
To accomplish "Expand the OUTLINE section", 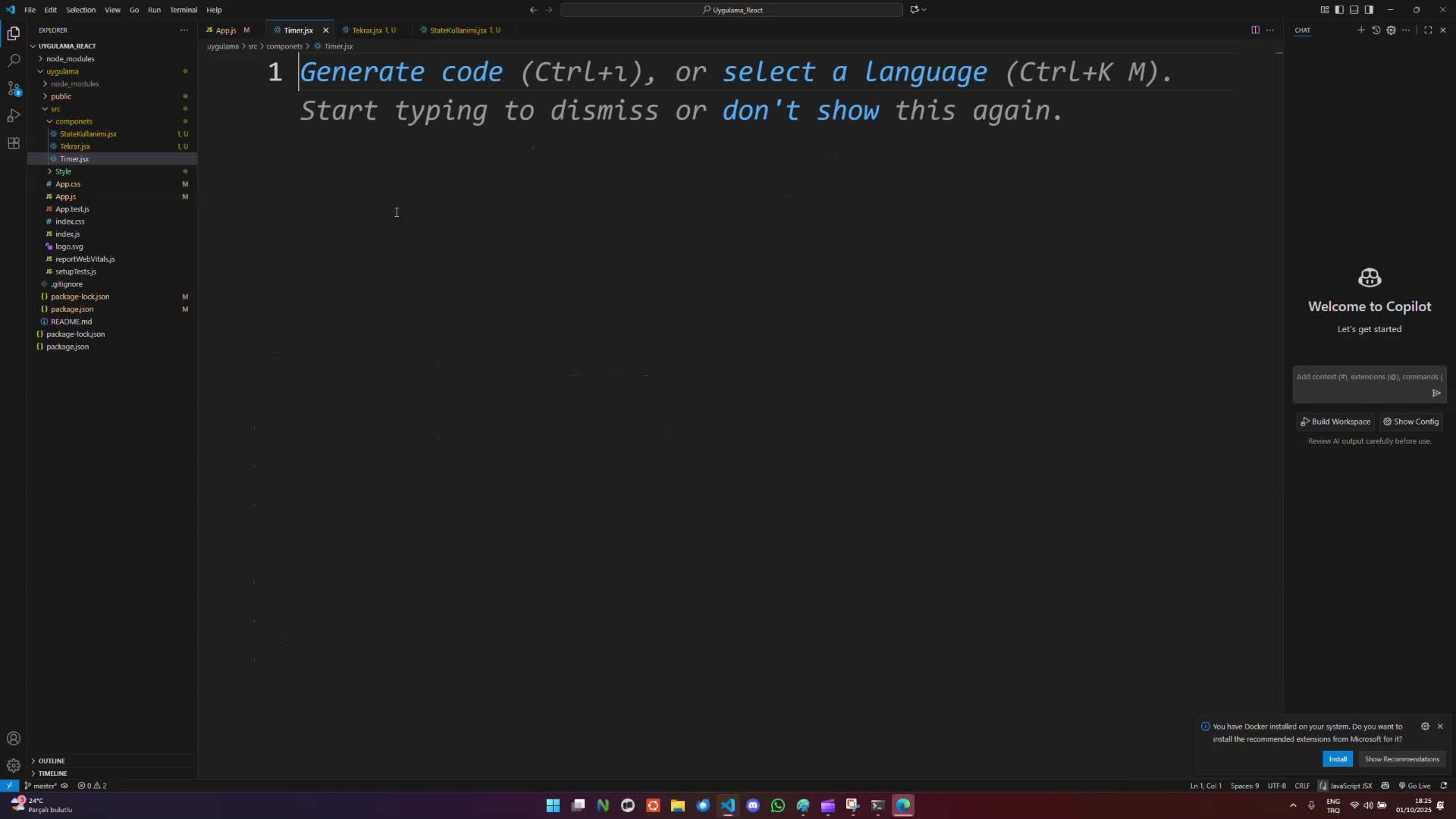I will pyautogui.click(x=52, y=761).
